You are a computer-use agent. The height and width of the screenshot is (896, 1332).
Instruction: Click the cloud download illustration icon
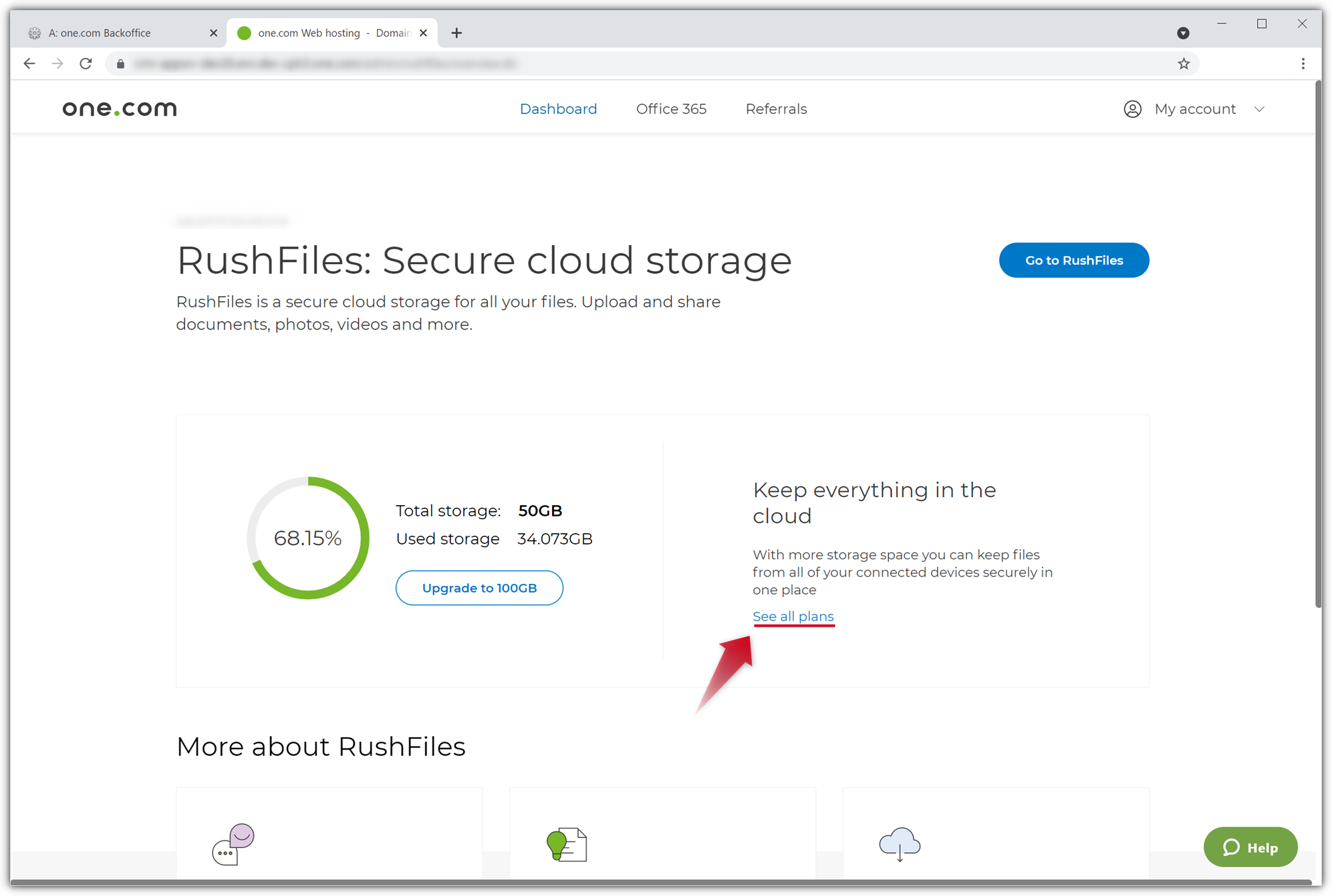click(x=899, y=844)
